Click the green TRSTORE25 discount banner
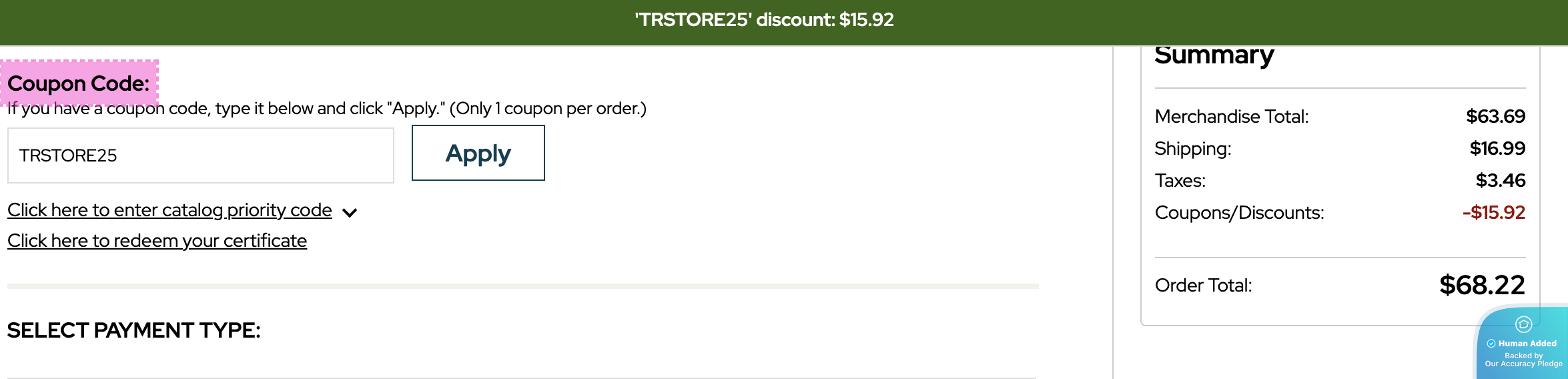Image resolution: width=1568 pixels, height=379 pixels. click(x=763, y=20)
